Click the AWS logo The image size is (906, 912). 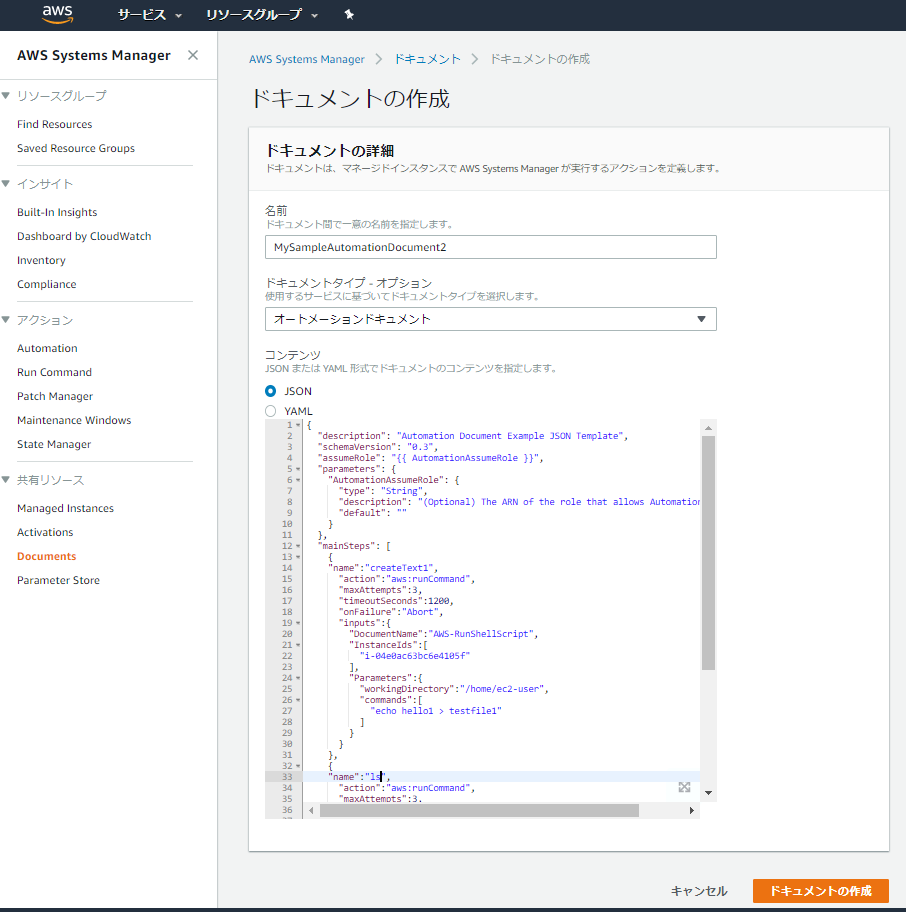point(58,15)
